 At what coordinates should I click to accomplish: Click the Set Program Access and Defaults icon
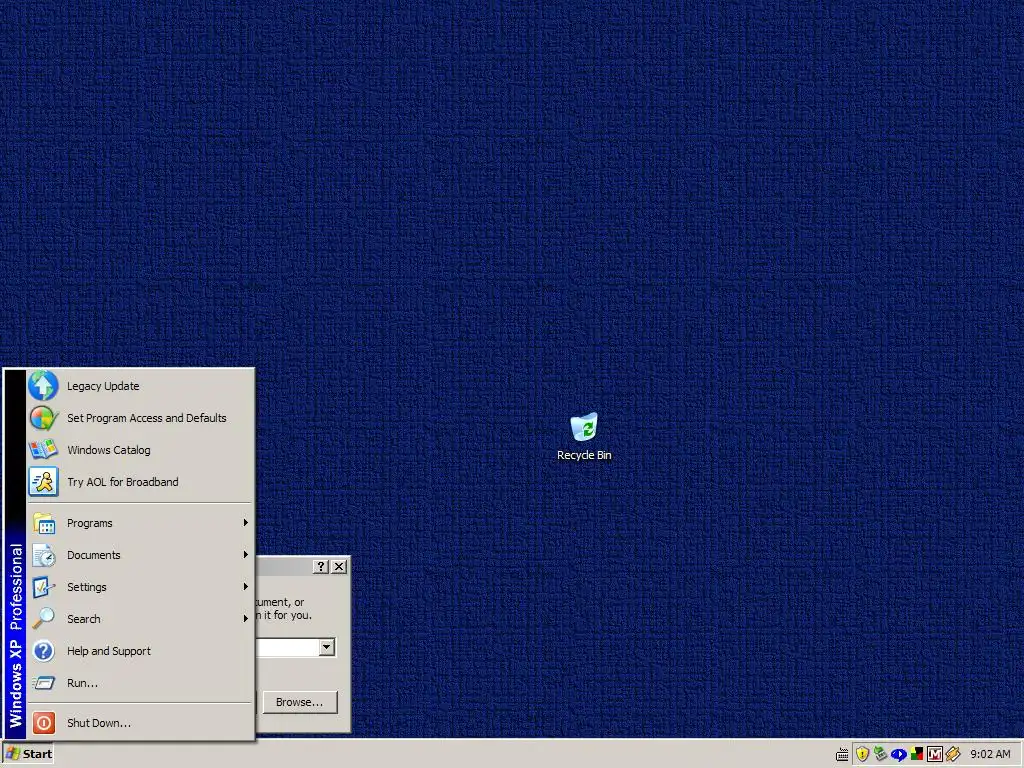43,418
